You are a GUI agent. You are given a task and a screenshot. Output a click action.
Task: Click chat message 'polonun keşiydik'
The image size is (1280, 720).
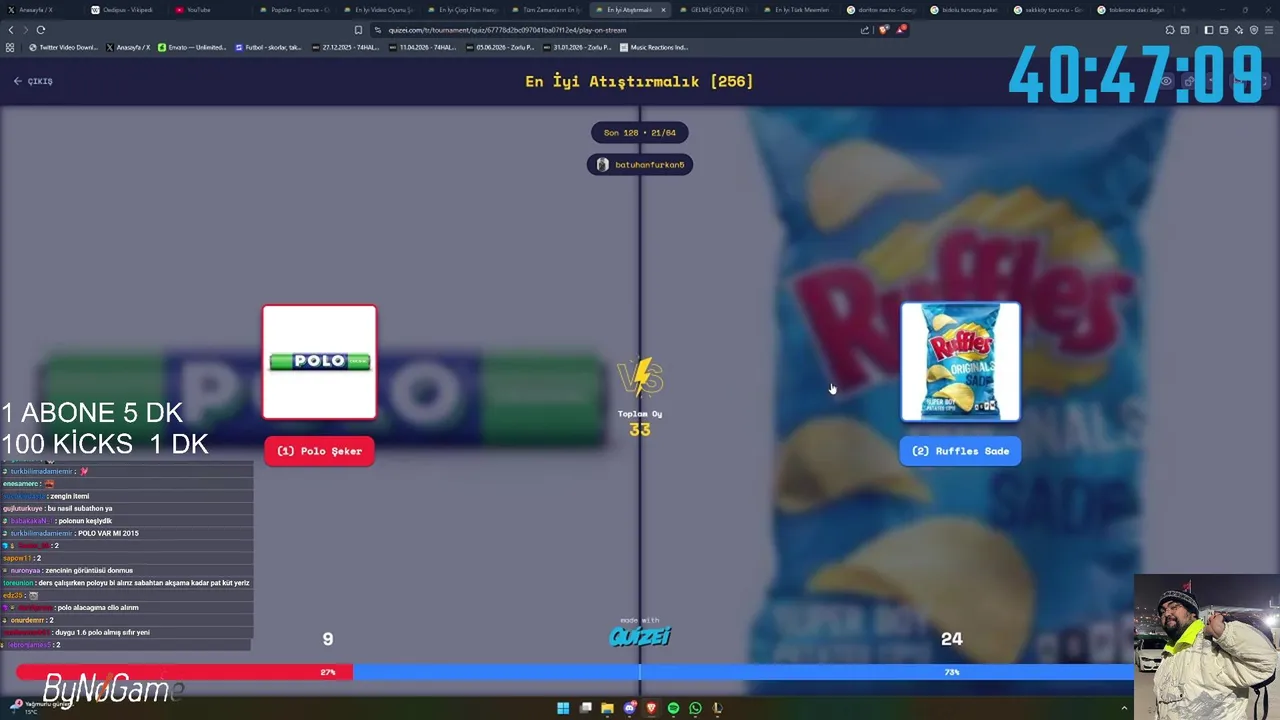tap(85, 521)
